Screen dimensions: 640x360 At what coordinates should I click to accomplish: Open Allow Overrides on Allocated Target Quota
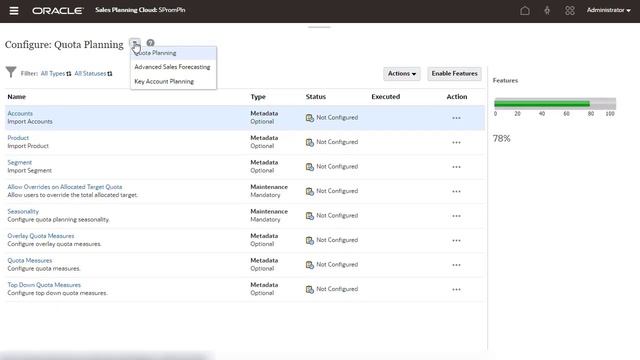coord(64,187)
